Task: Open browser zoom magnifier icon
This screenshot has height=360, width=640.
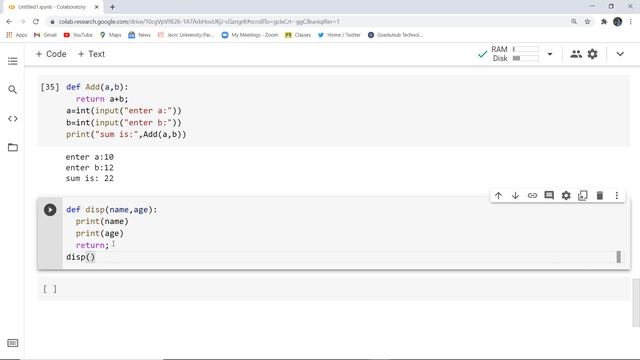Action: click(574, 22)
